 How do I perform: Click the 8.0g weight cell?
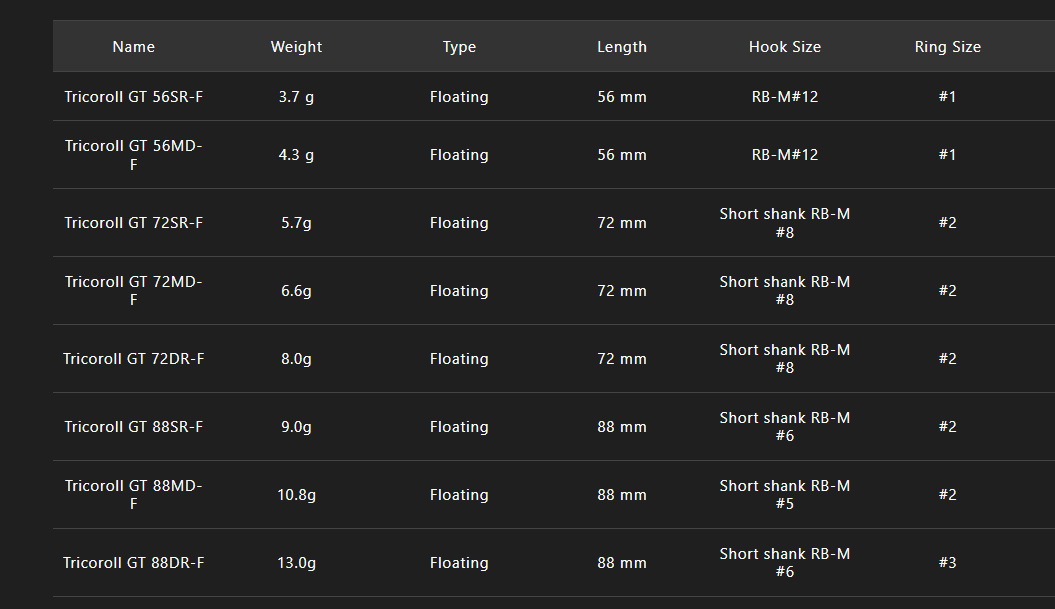(x=296, y=359)
